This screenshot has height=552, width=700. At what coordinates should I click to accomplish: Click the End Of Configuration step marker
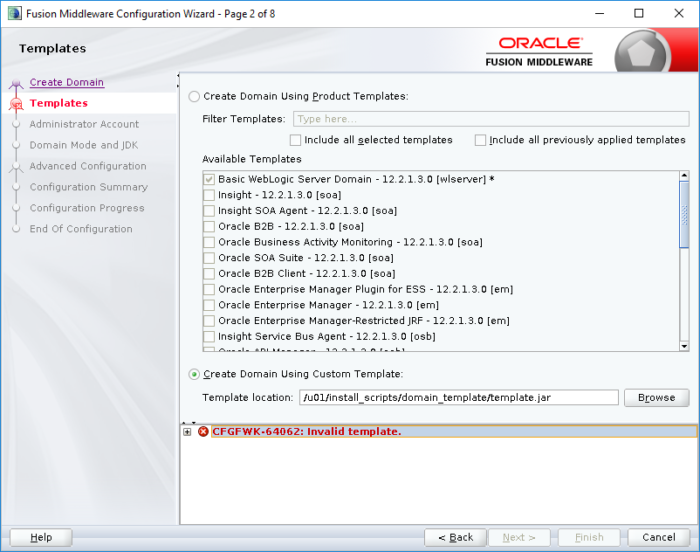click(16, 229)
